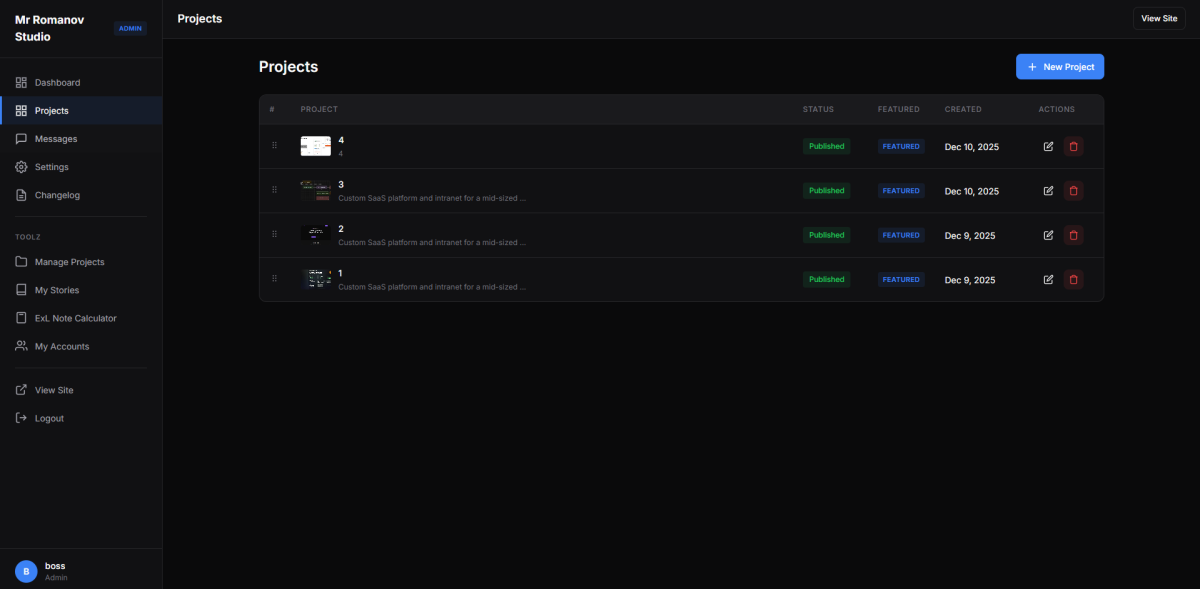Toggle the Featured badge on project 1

point(900,279)
